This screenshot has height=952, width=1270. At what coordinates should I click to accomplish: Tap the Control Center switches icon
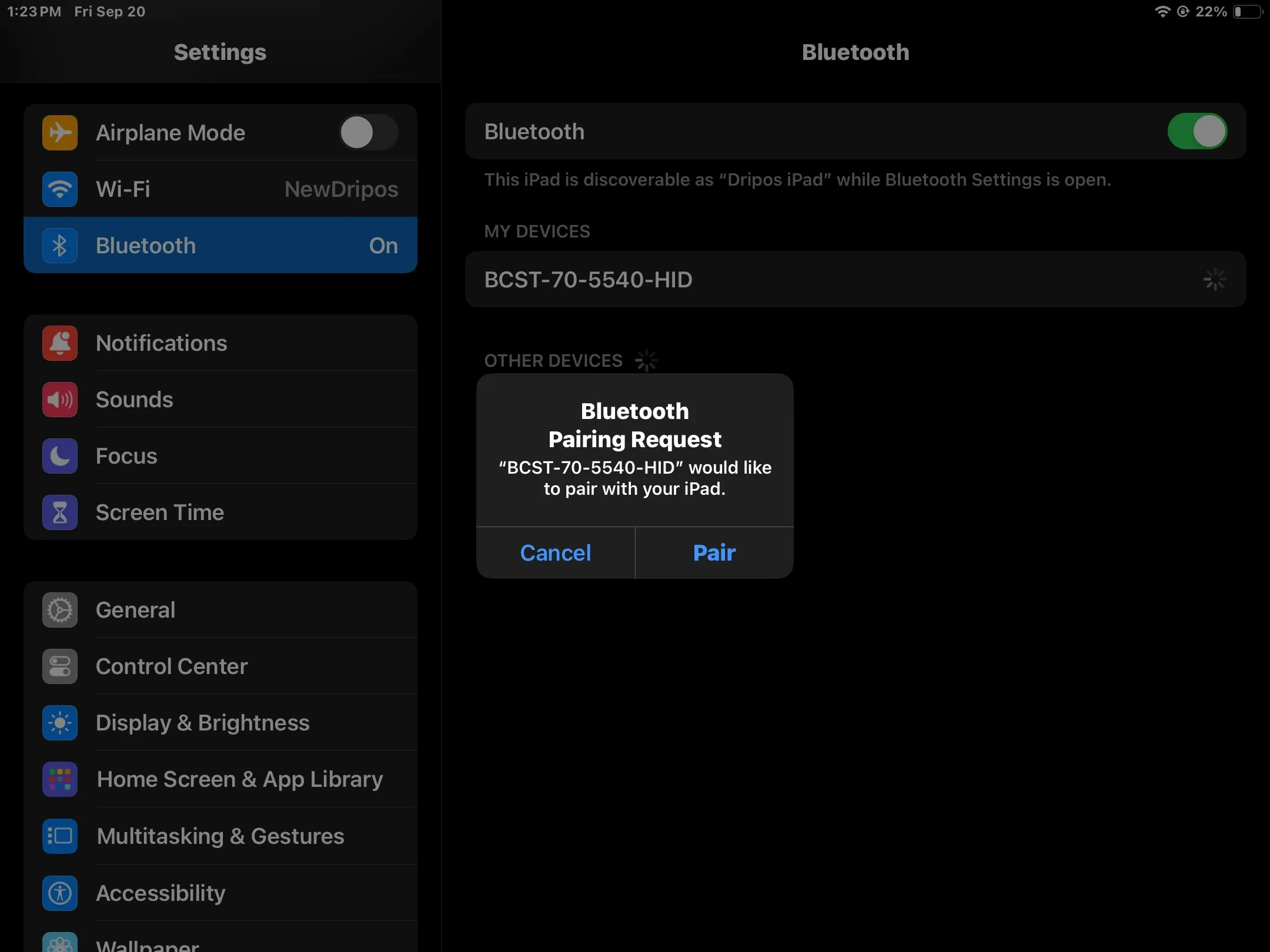(x=59, y=666)
